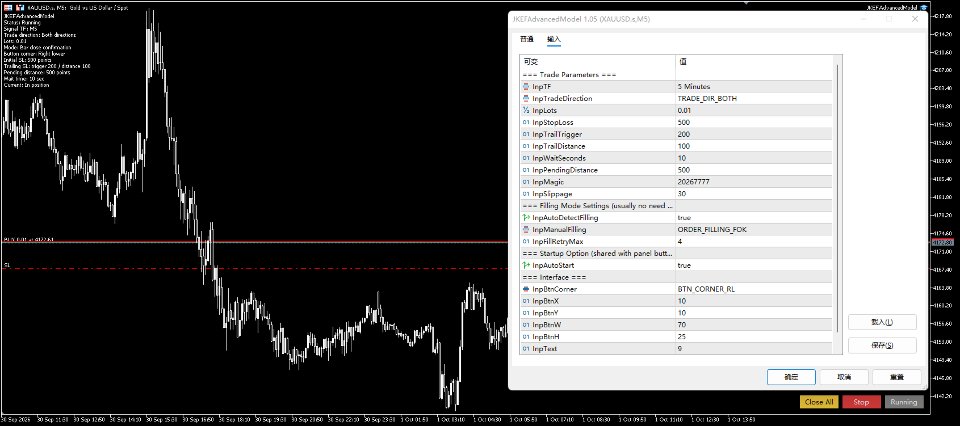The width and height of the screenshot is (960, 426).
Task: Open the InpTF '5 Minutes' value dropdown
Action: (x=754, y=86)
